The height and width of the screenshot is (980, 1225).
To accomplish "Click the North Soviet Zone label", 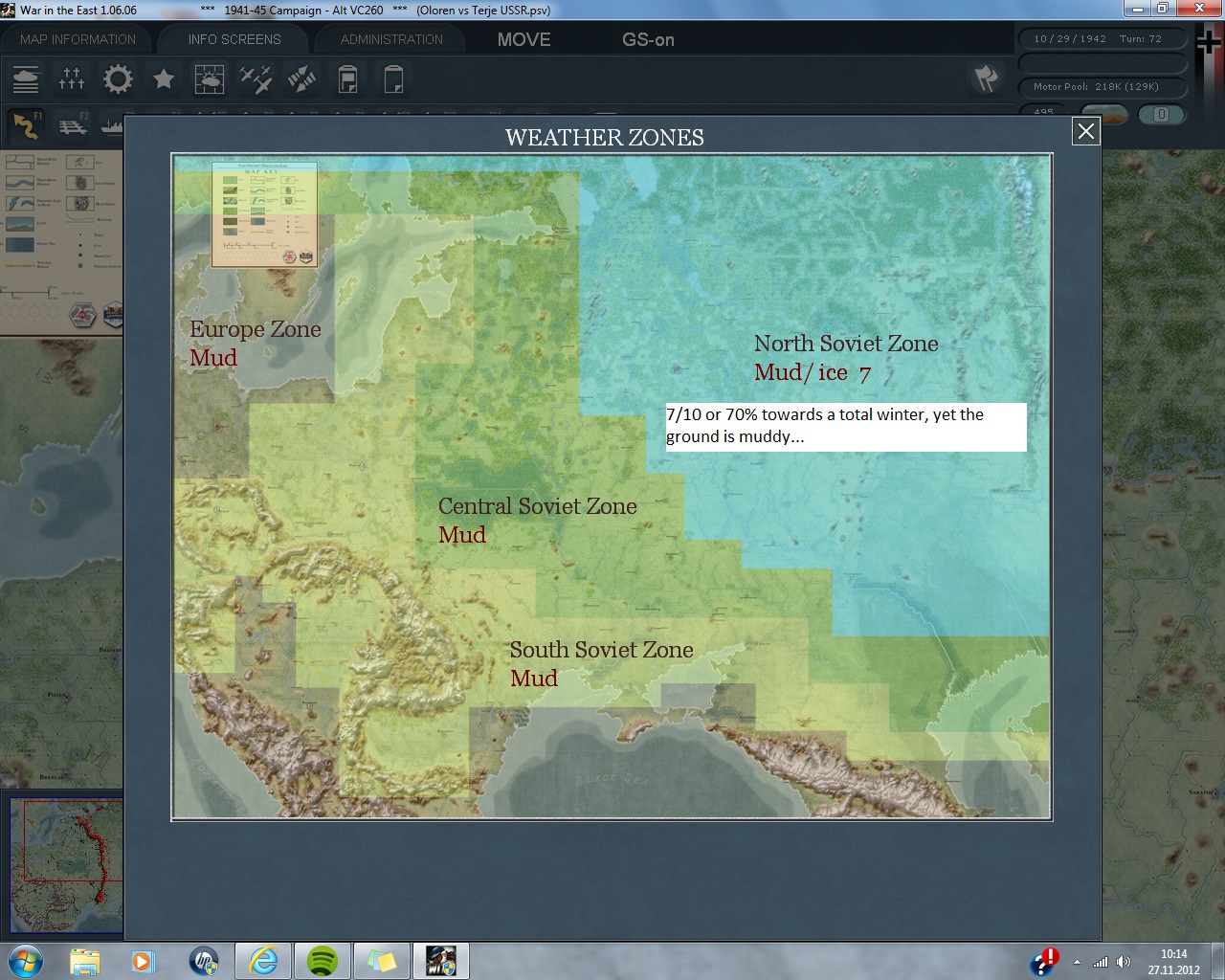I will pyautogui.click(x=846, y=344).
